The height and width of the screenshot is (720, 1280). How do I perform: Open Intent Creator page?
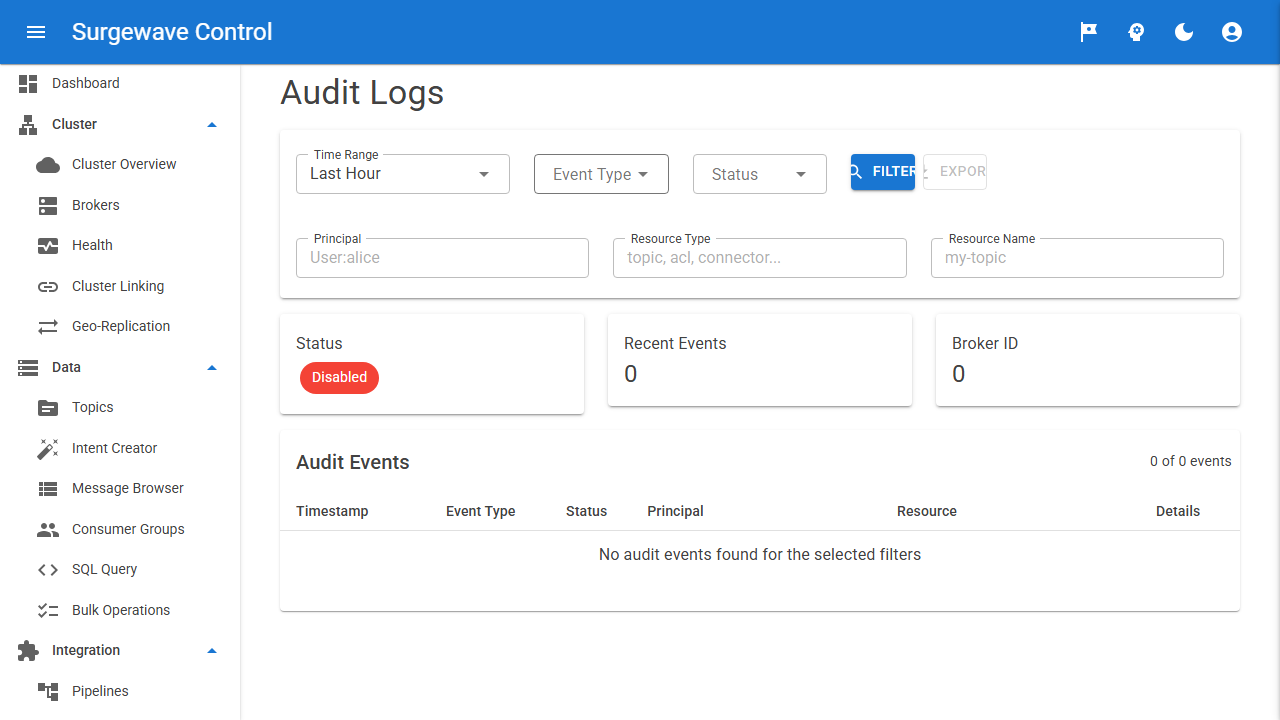pyautogui.click(x=120, y=449)
